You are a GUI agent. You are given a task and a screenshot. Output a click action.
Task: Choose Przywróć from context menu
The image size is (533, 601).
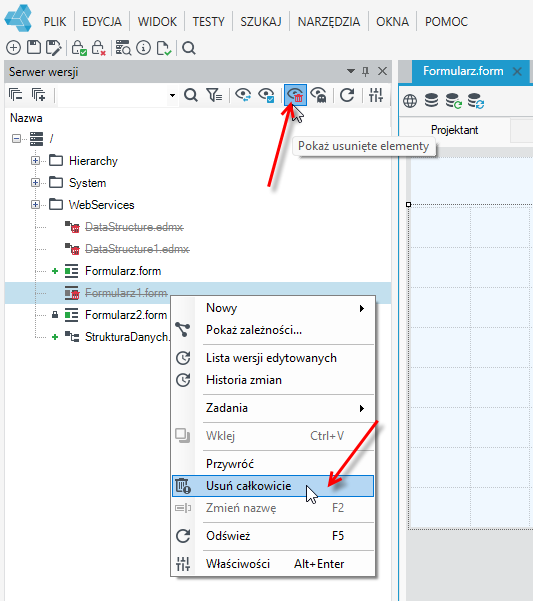point(273,464)
